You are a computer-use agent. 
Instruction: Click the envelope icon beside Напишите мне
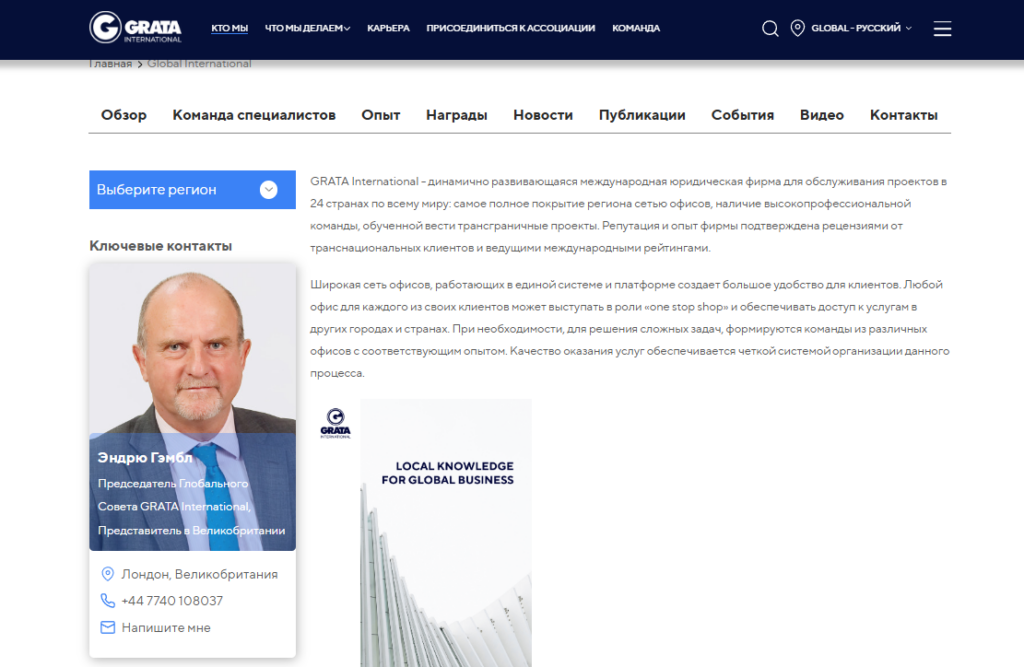click(108, 627)
